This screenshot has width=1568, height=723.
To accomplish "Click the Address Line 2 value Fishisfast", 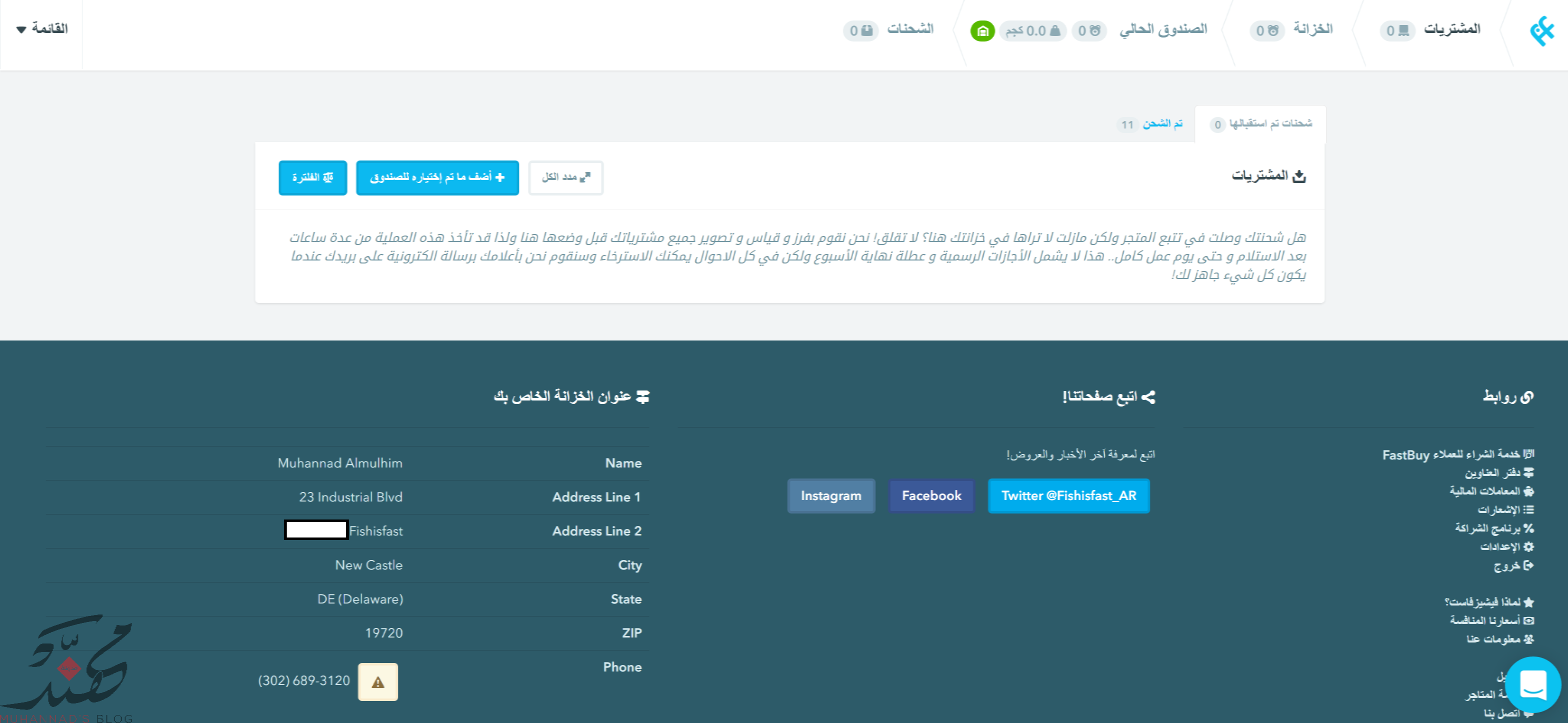I will pos(376,531).
